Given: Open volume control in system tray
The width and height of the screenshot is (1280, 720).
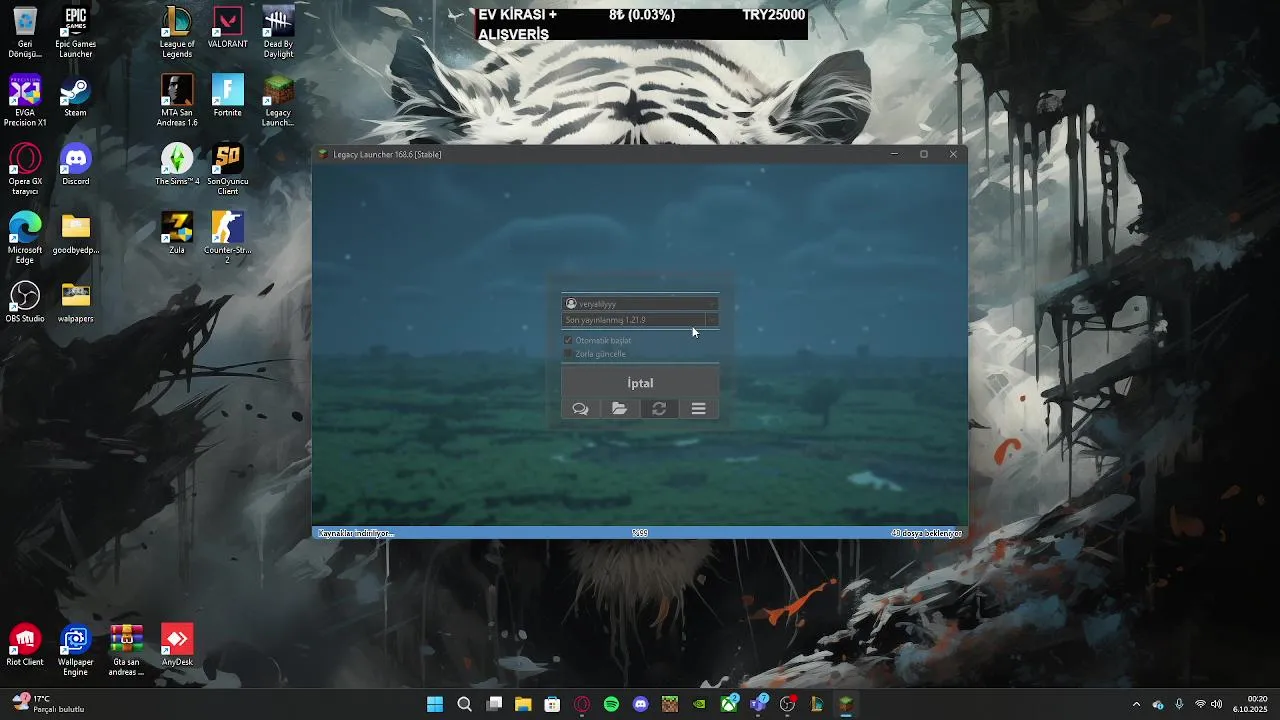Looking at the screenshot, I should [1217, 704].
